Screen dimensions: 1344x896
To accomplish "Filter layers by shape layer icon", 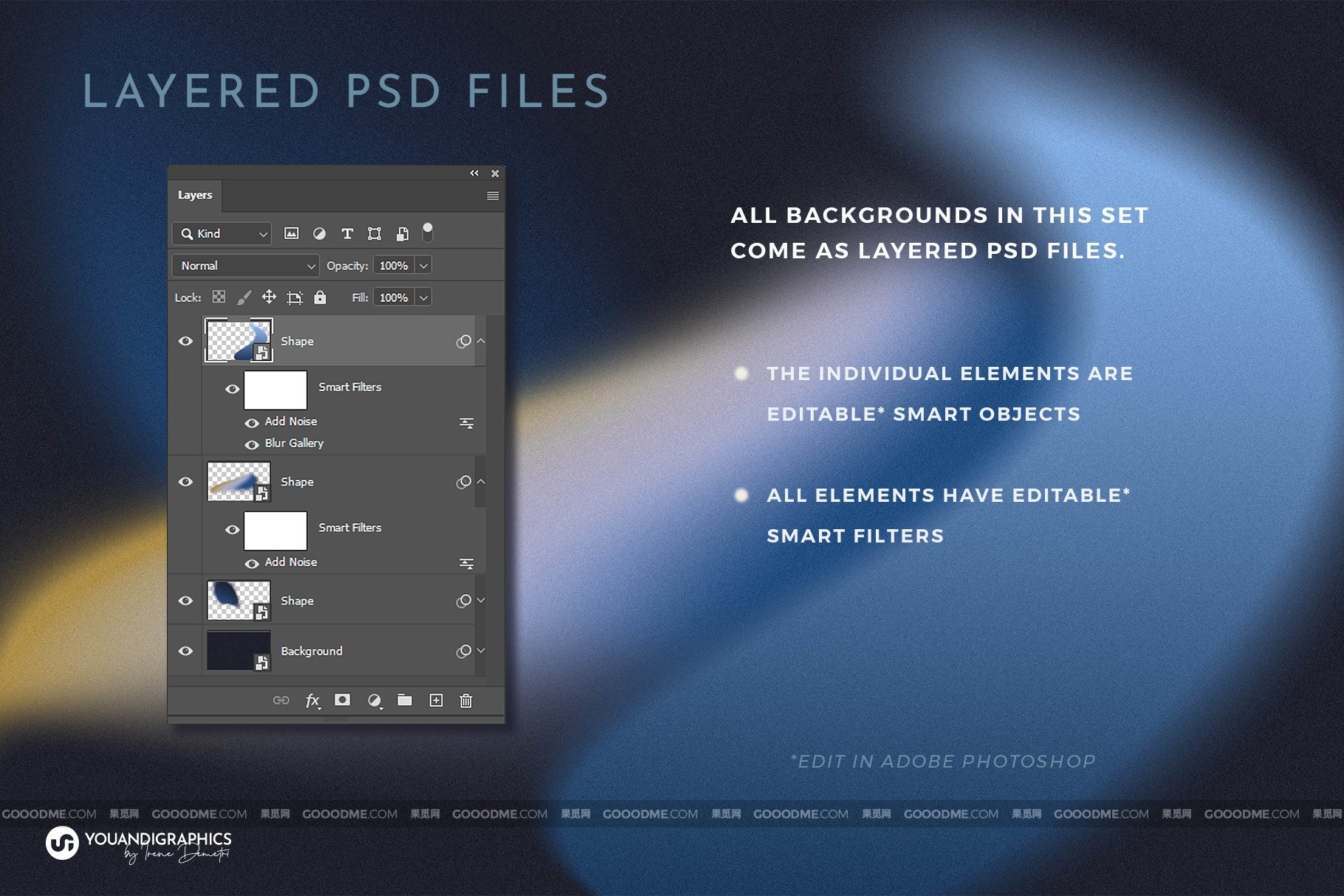I will click(x=374, y=233).
